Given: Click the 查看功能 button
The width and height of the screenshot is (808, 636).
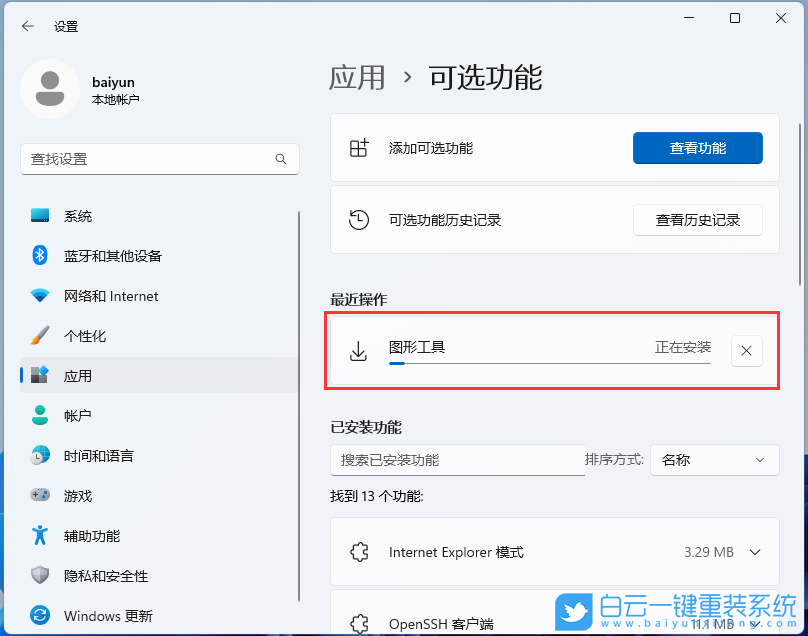Looking at the screenshot, I should pos(697,147).
